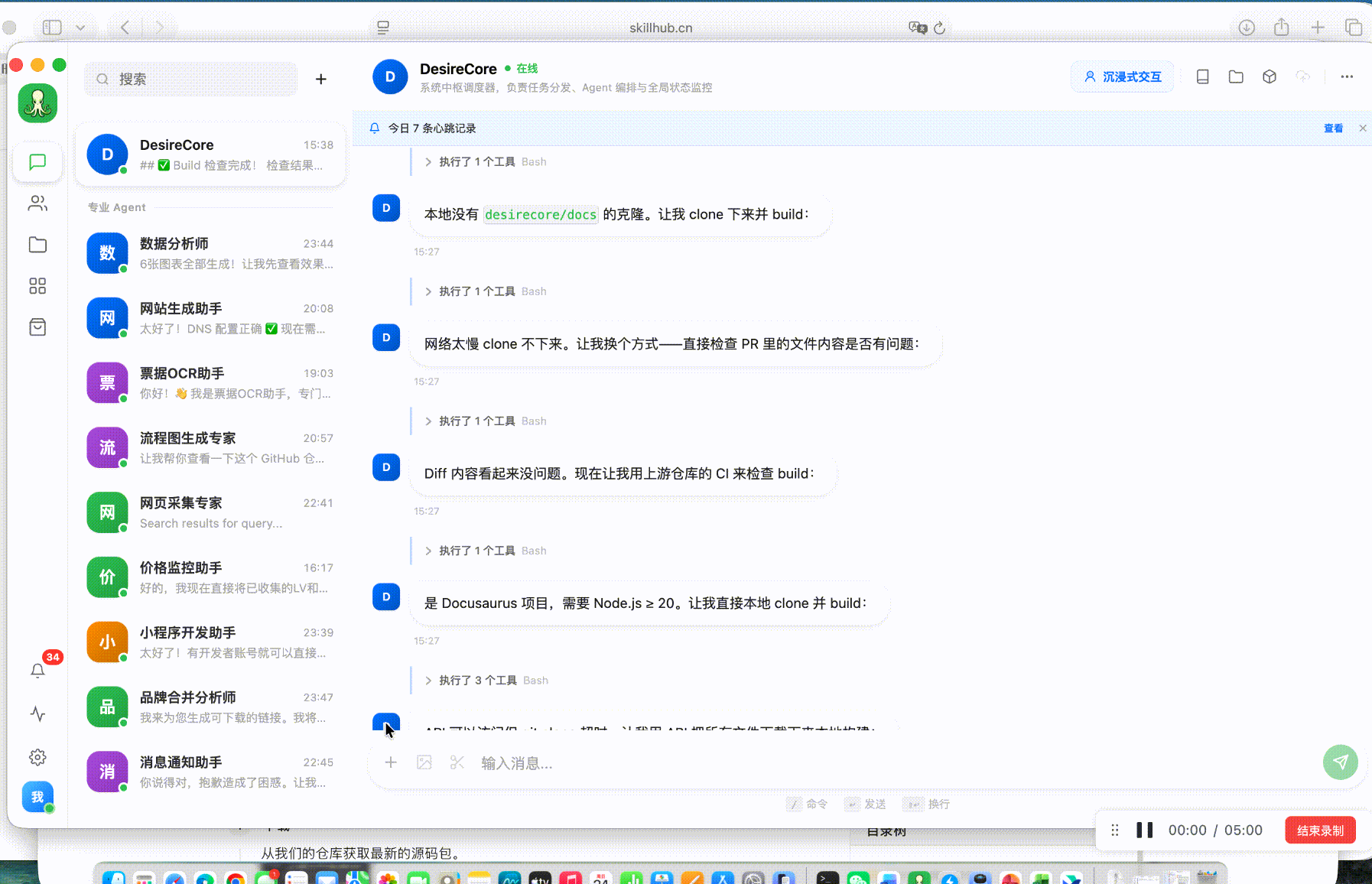The image size is (1372, 884).
Task: Open the folder icon in left sidebar
Action: tap(37, 245)
